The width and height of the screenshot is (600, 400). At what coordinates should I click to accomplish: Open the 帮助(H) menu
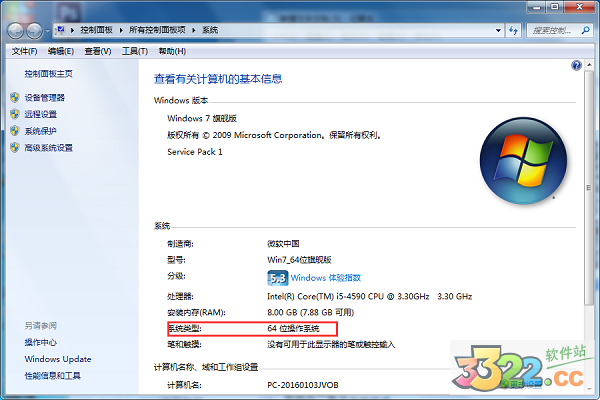coord(172,51)
